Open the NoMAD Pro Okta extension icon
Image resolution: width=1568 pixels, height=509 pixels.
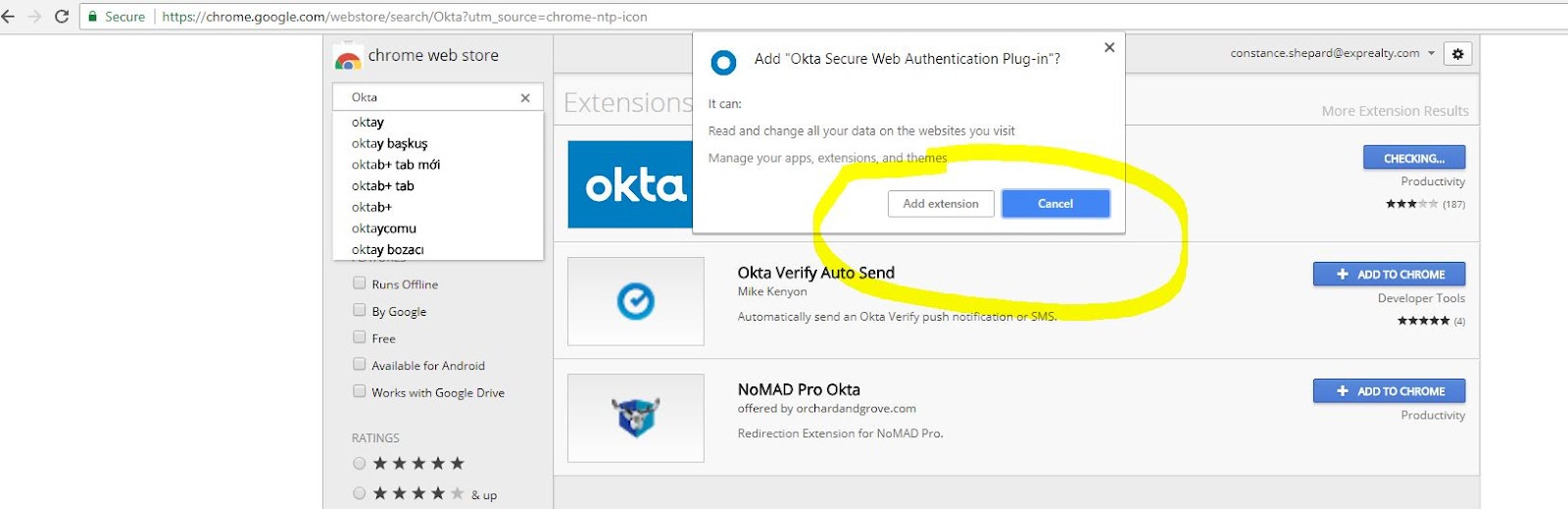(x=636, y=418)
